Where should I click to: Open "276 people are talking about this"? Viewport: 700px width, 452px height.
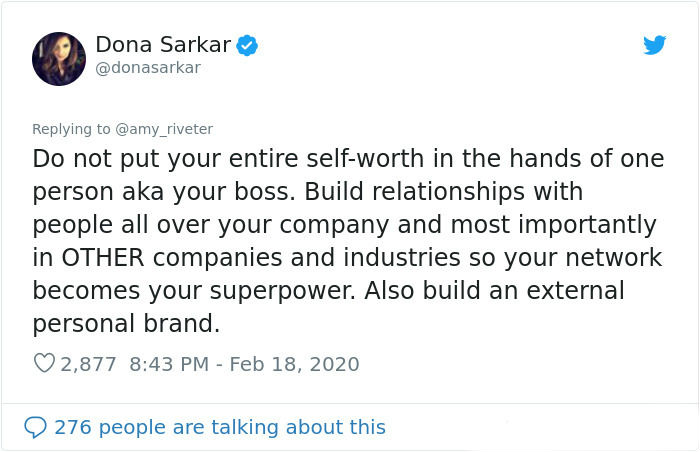point(220,427)
